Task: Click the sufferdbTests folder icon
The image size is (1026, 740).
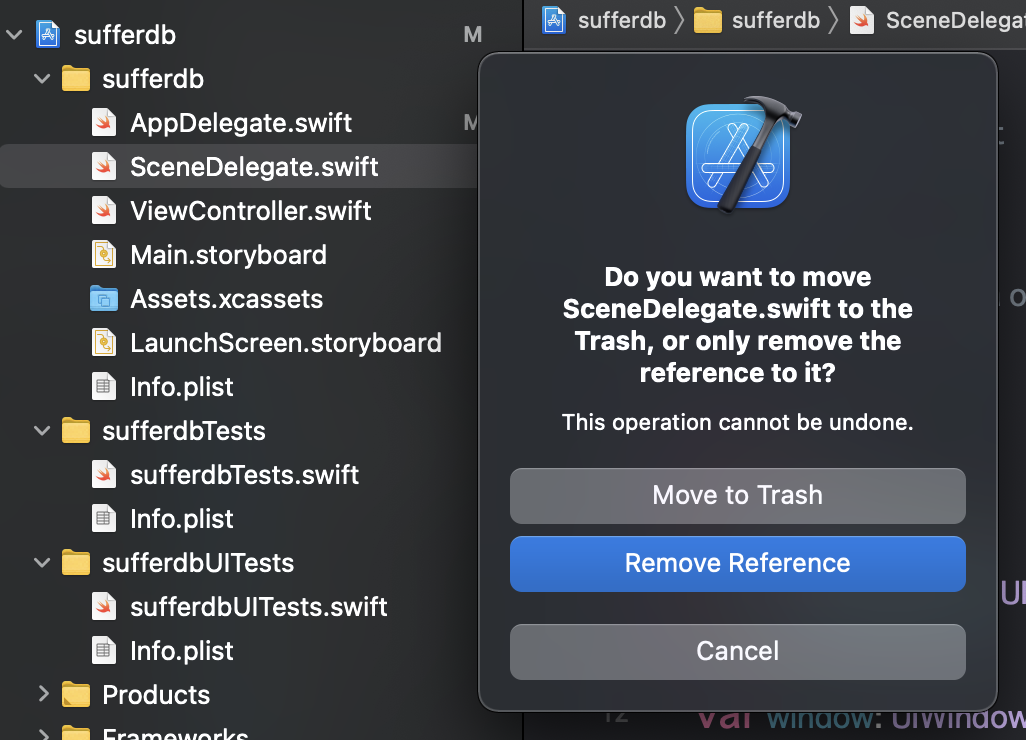Action: click(x=76, y=431)
